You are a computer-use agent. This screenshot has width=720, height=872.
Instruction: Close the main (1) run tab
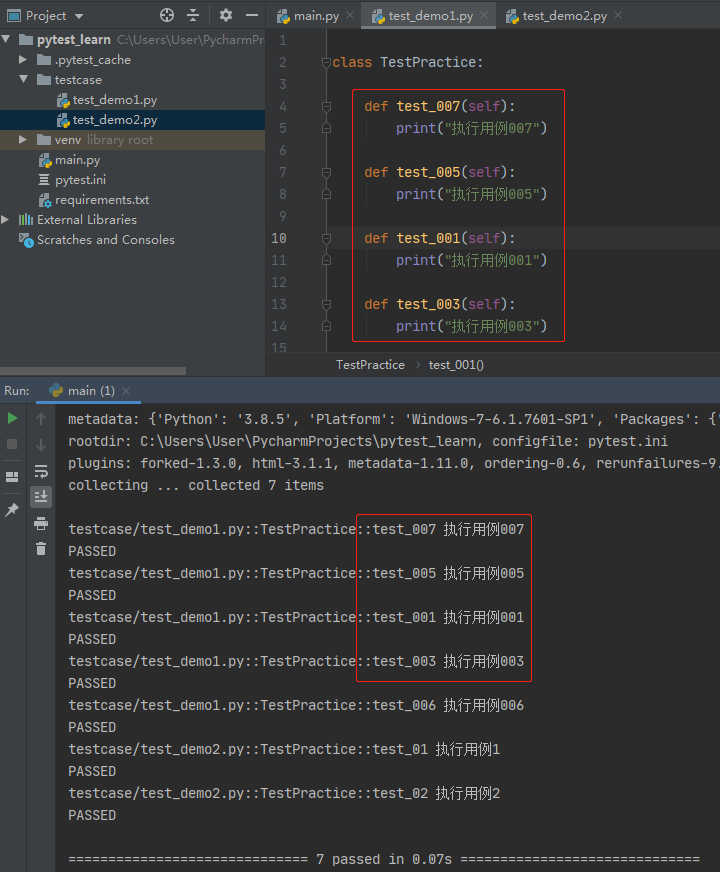pos(126,391)
